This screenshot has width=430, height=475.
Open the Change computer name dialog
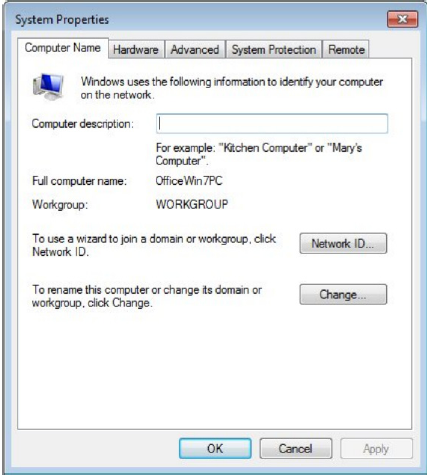[343, 294]
